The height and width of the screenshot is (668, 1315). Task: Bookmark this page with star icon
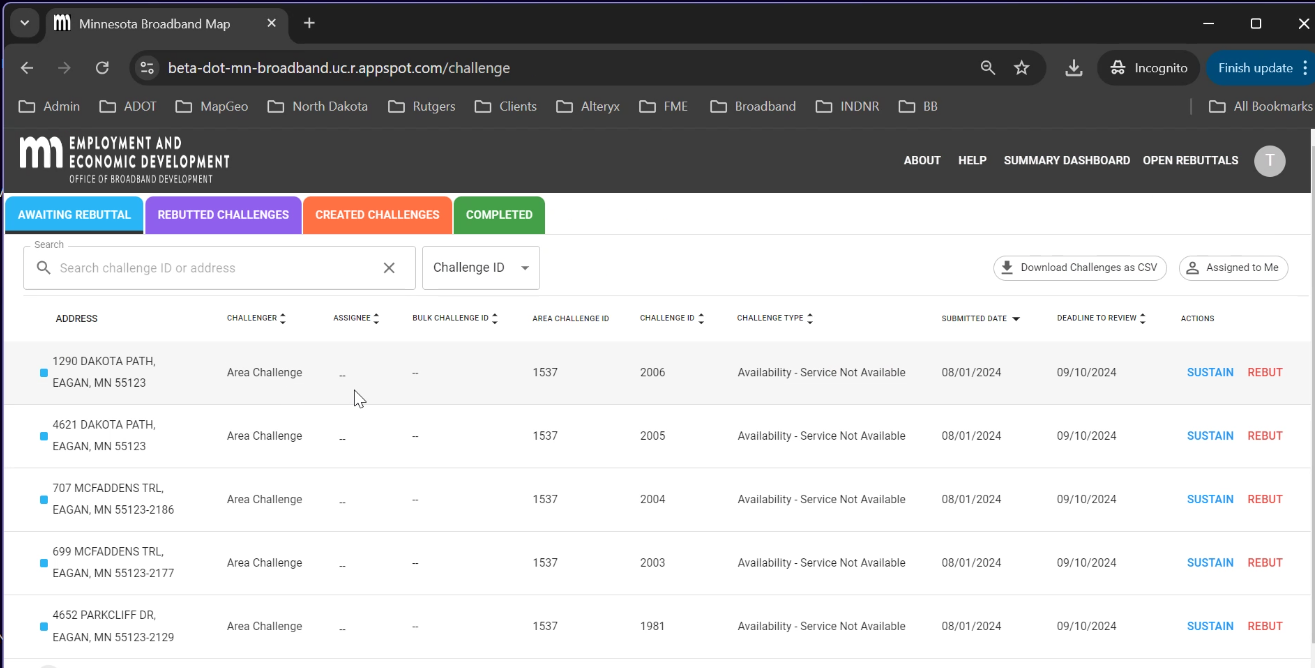(x=1021, y=68)
